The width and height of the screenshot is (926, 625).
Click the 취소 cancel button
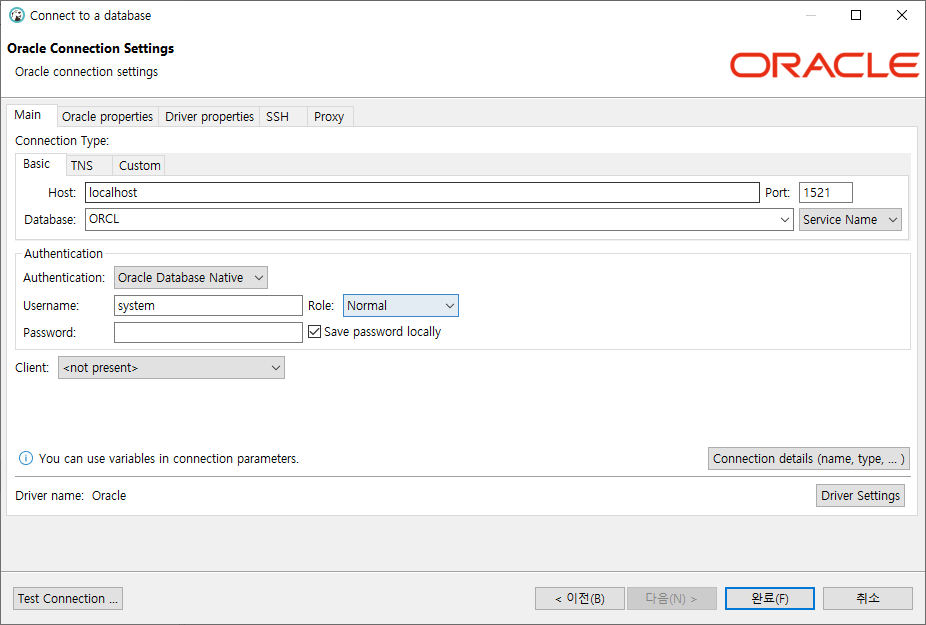click(x=868, y=598)
